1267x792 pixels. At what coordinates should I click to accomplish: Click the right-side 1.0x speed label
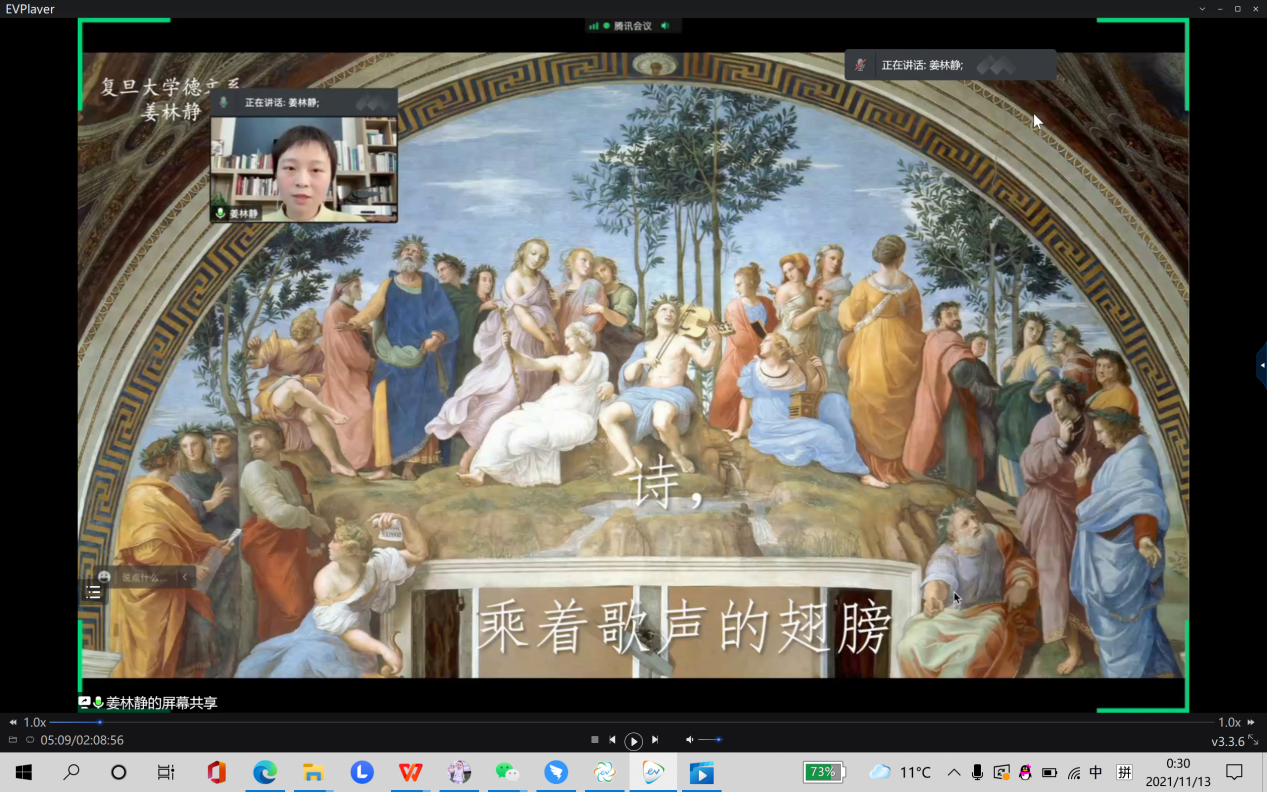1229,722
